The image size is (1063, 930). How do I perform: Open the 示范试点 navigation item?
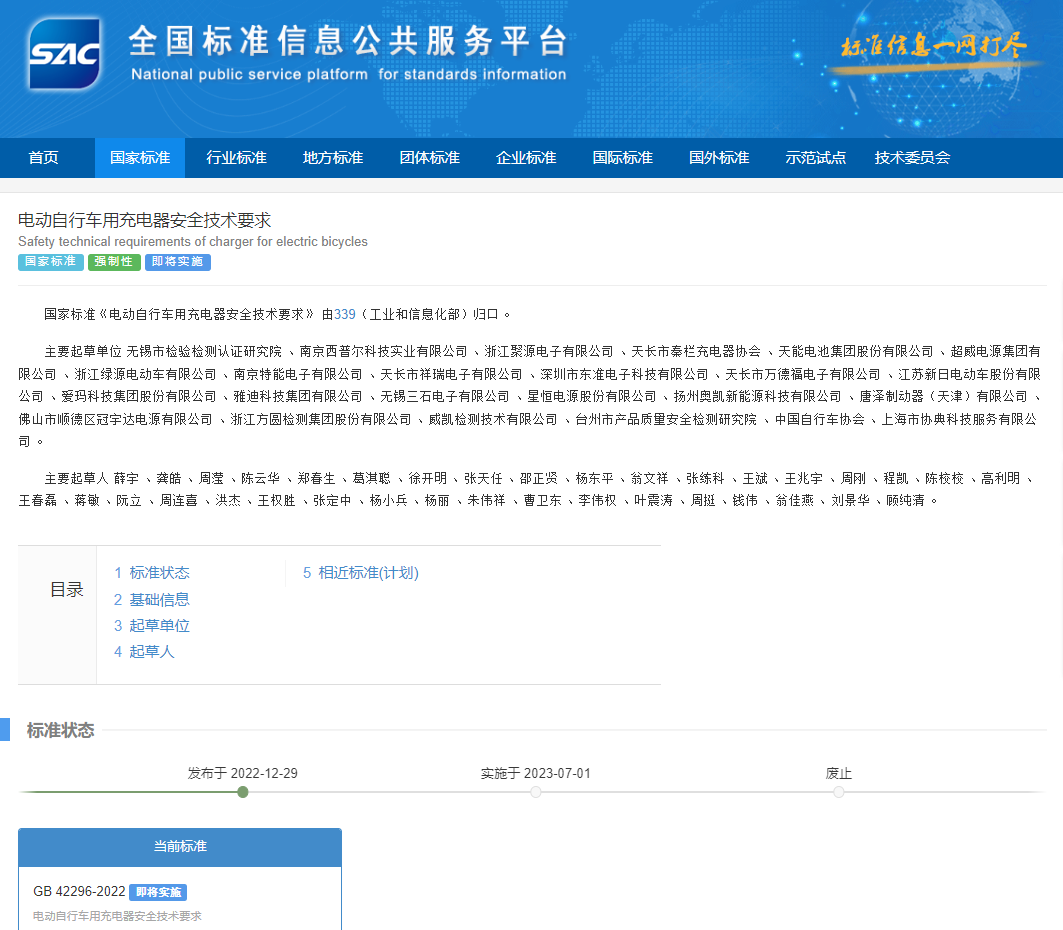click(x=815, y=158)
